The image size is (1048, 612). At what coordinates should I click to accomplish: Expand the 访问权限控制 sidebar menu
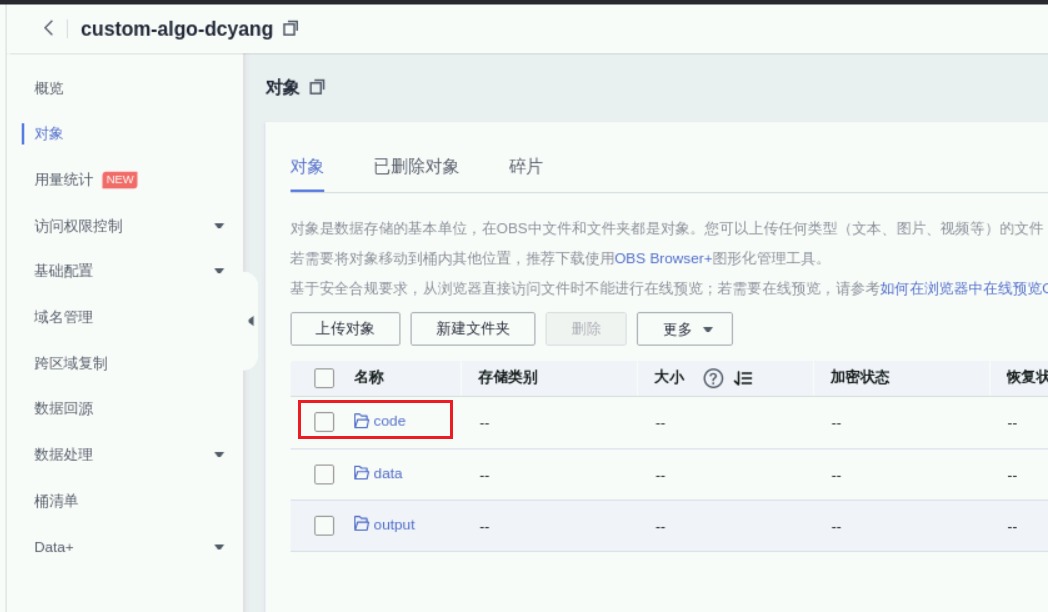[219, 226]
